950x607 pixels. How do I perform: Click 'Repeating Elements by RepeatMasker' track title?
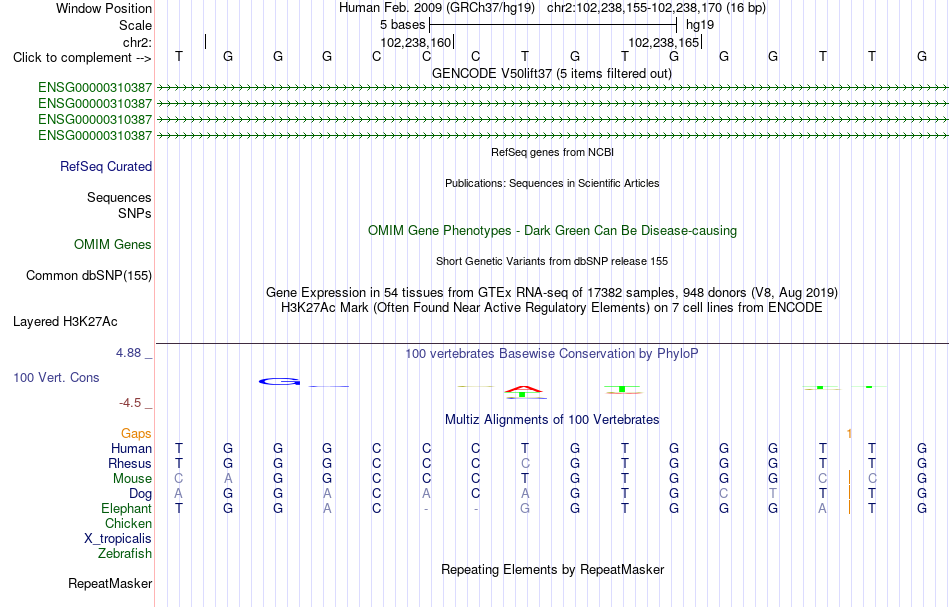tap(553, 569)
